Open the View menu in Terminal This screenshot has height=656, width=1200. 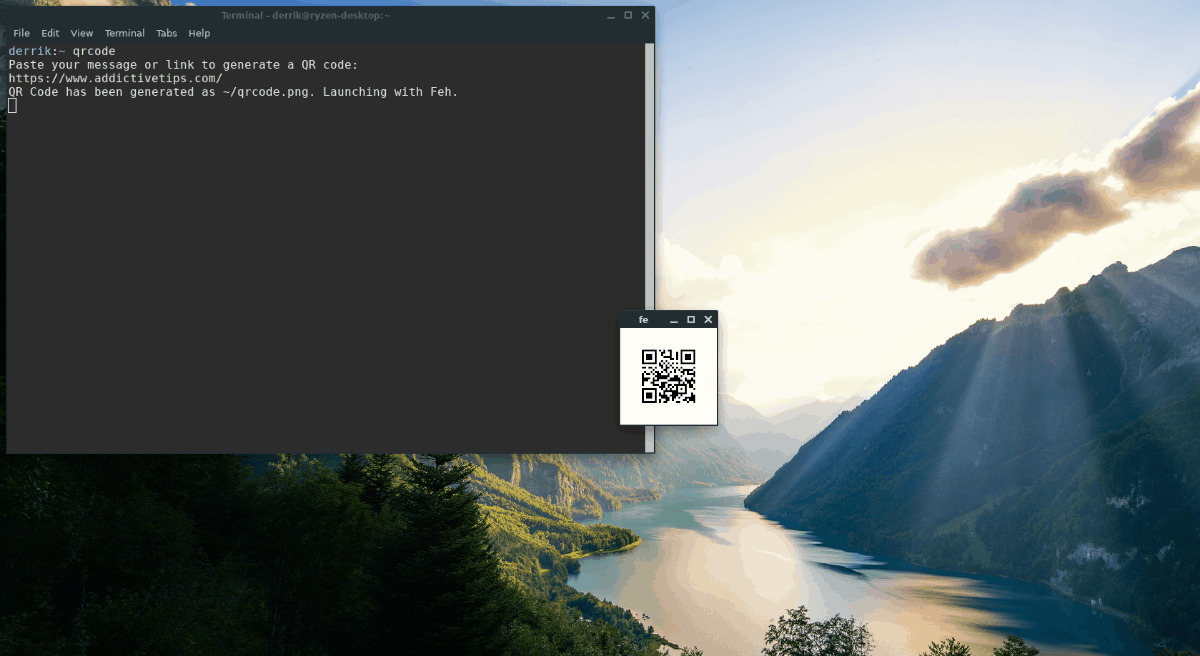click(x=82, y=33)
